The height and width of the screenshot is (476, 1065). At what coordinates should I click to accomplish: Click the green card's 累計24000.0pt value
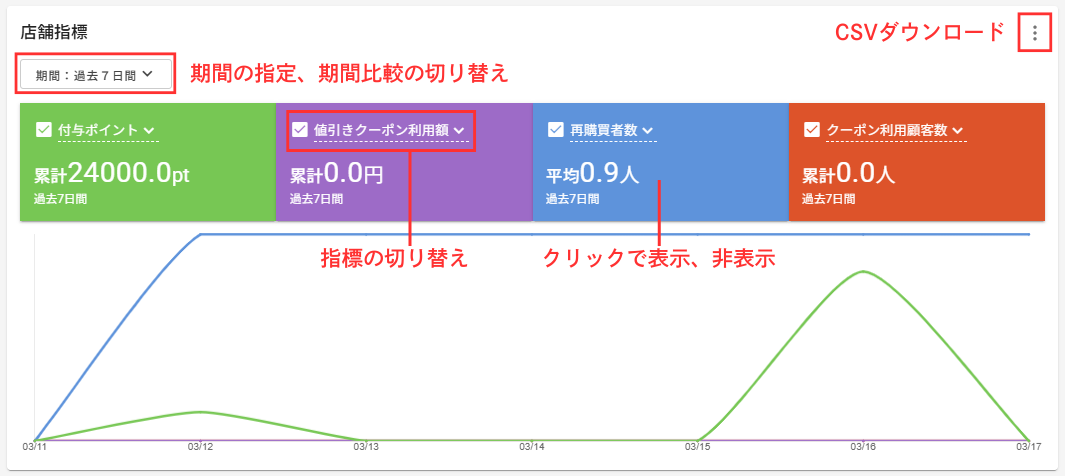[x=111, y=175]
